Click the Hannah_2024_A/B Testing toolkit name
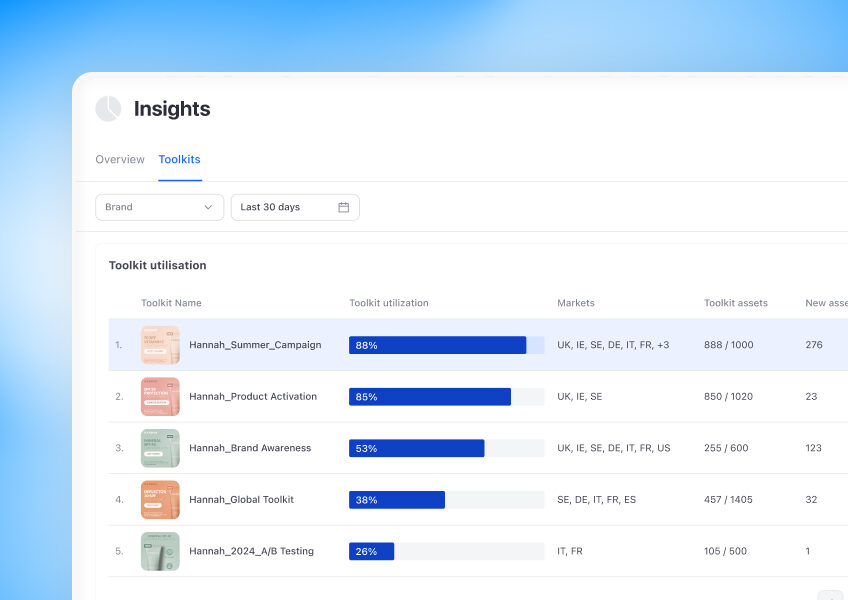848x600 pixels. coord(251,551)
